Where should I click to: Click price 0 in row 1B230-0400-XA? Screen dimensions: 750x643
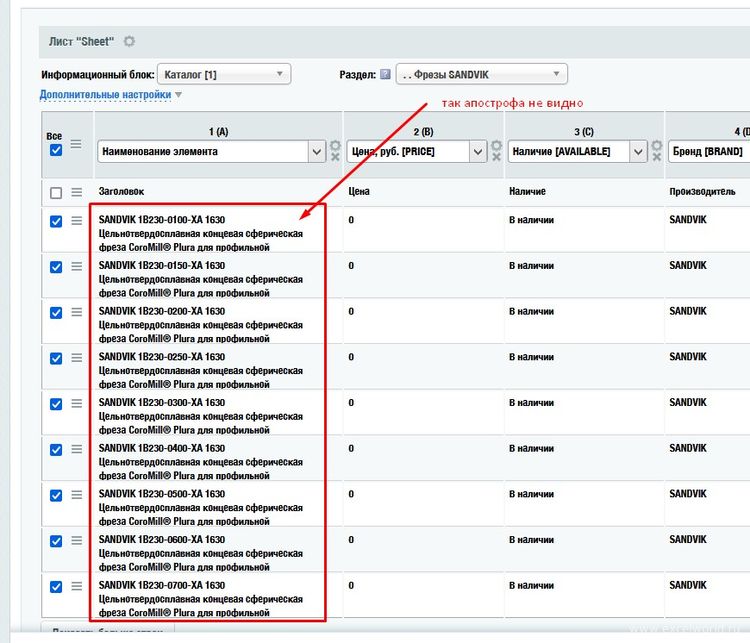[351, 448]
